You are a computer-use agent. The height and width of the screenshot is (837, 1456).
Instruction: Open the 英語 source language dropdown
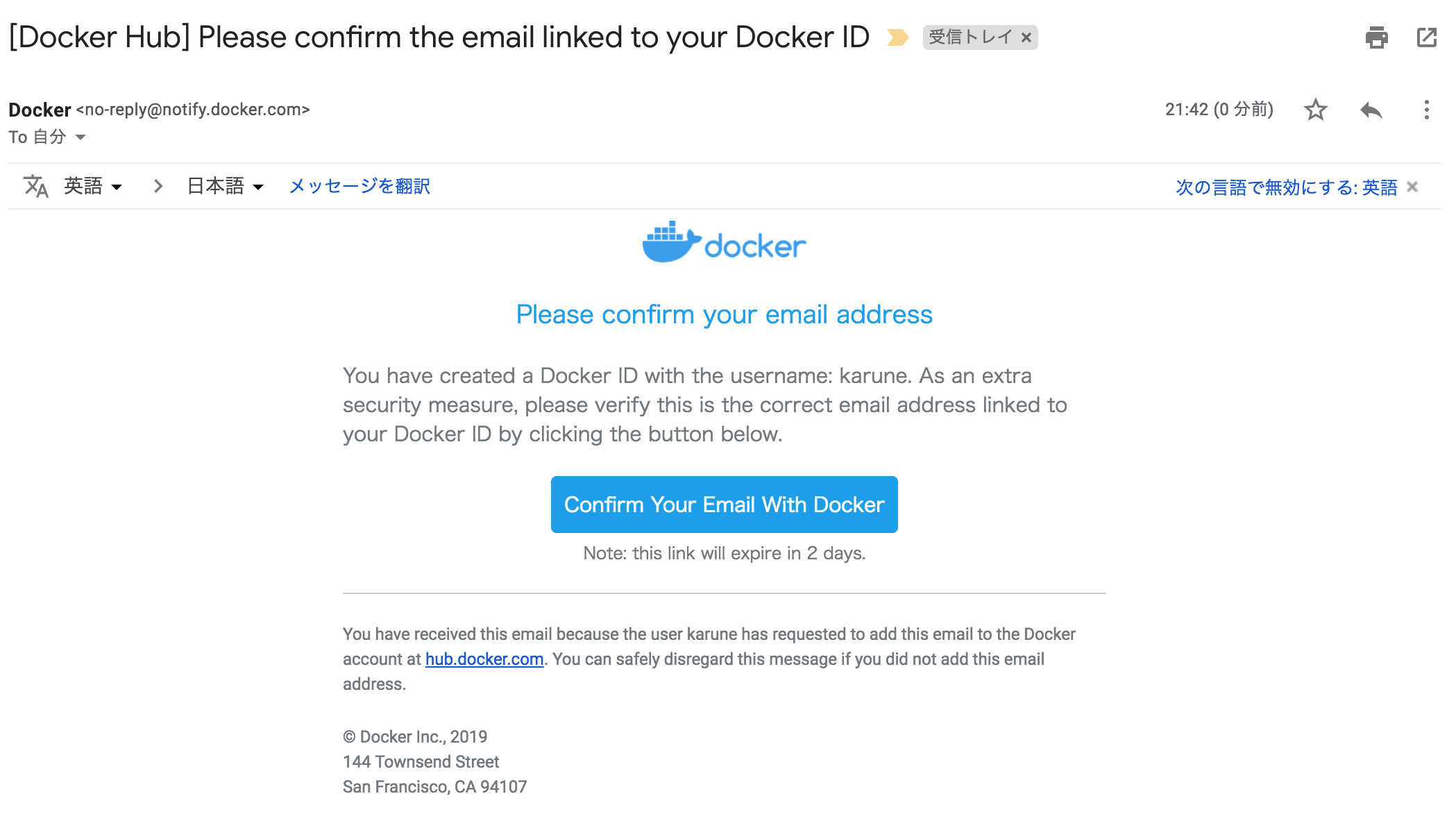tap(93, 186)
